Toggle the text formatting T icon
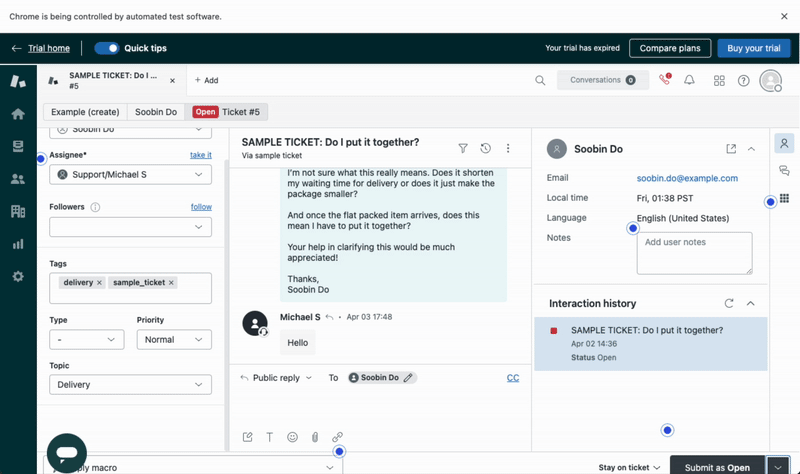 (269, 437)
